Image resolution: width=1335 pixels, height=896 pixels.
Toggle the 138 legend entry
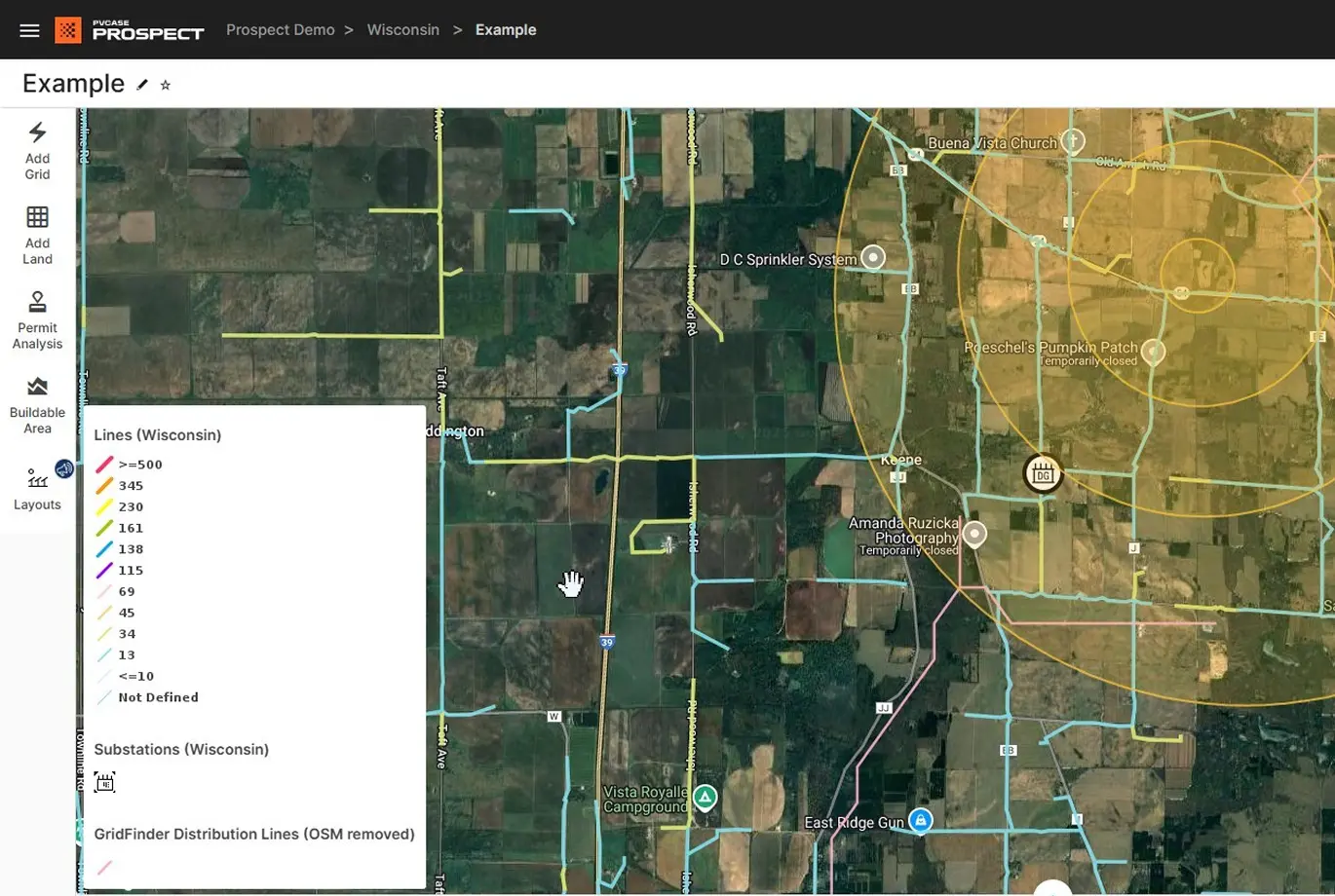pyautogui.click(x=104, y=548)
